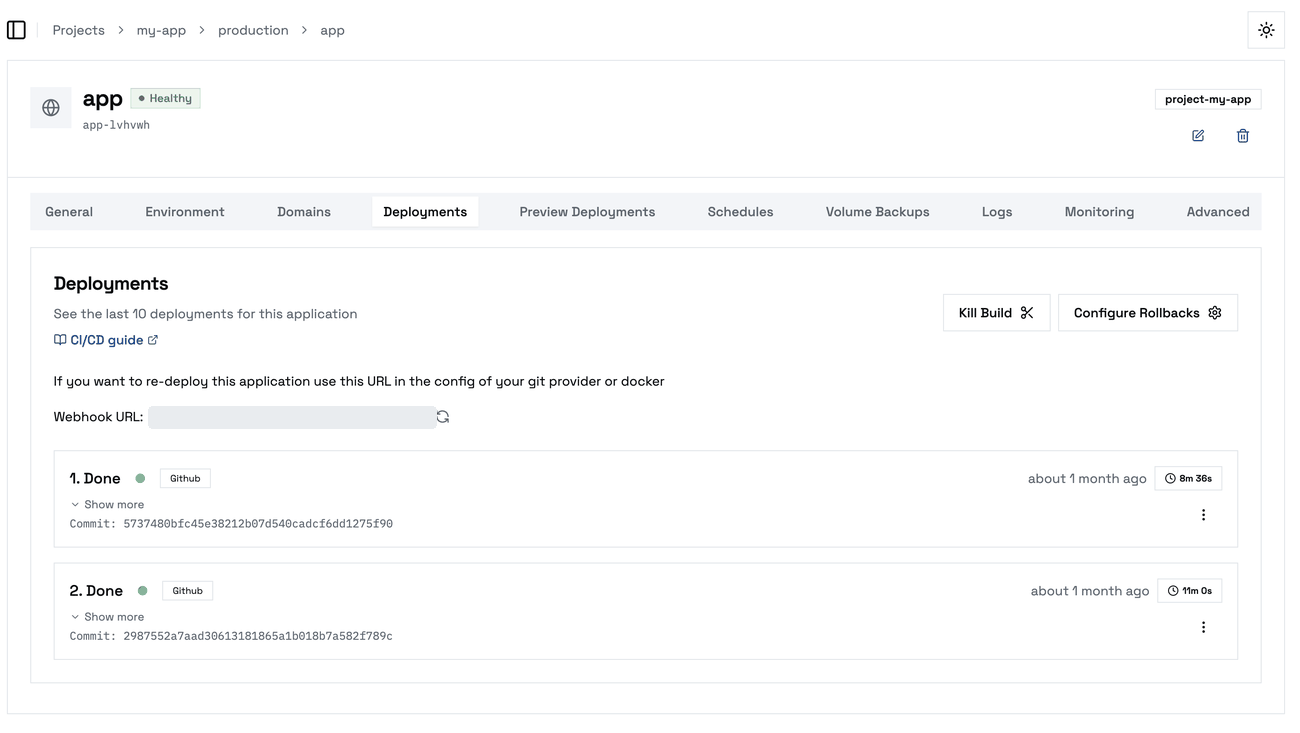View the Schedules tab
This screenshot has height=733, width=1300.
pyautogui.click(x=740, y=212)
